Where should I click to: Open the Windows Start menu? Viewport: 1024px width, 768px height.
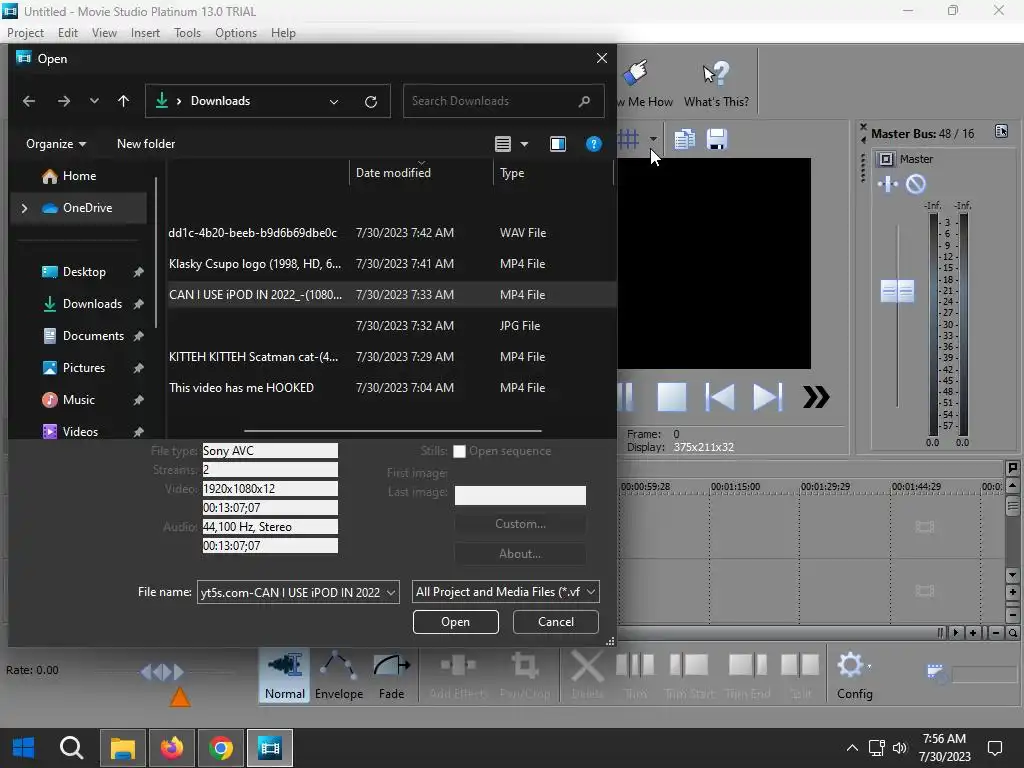pyautogui.click(x=24, y=748)
